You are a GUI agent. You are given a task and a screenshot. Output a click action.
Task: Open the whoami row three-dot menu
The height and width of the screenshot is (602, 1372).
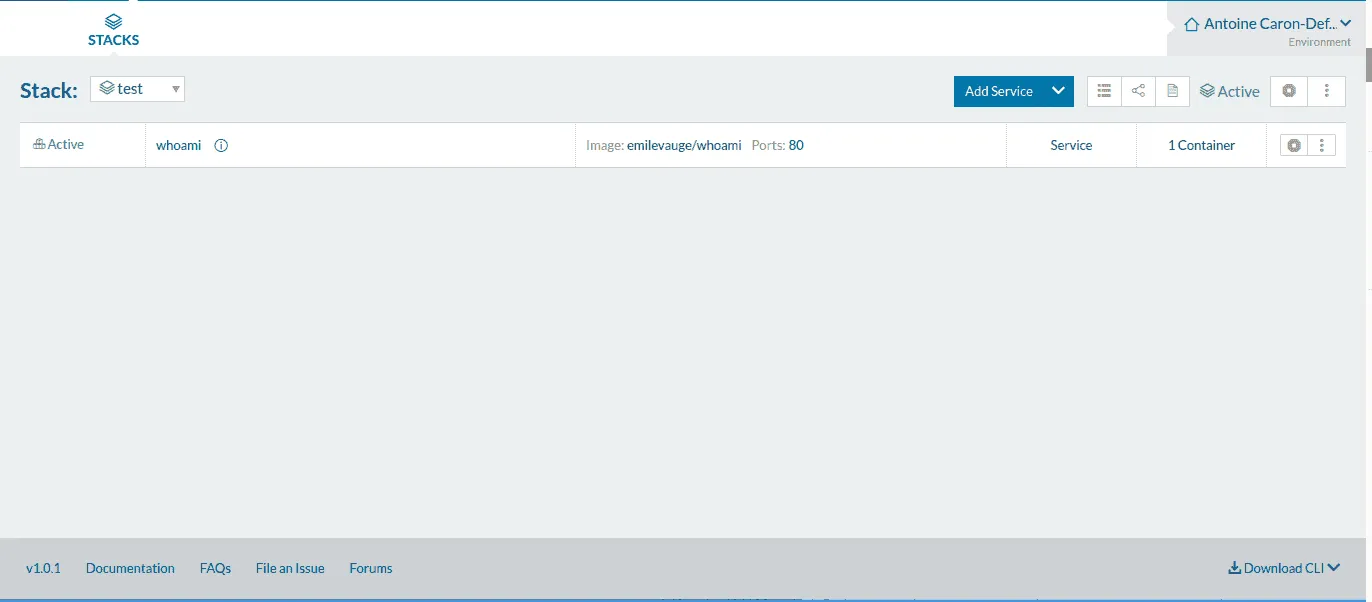point(1321,145)
